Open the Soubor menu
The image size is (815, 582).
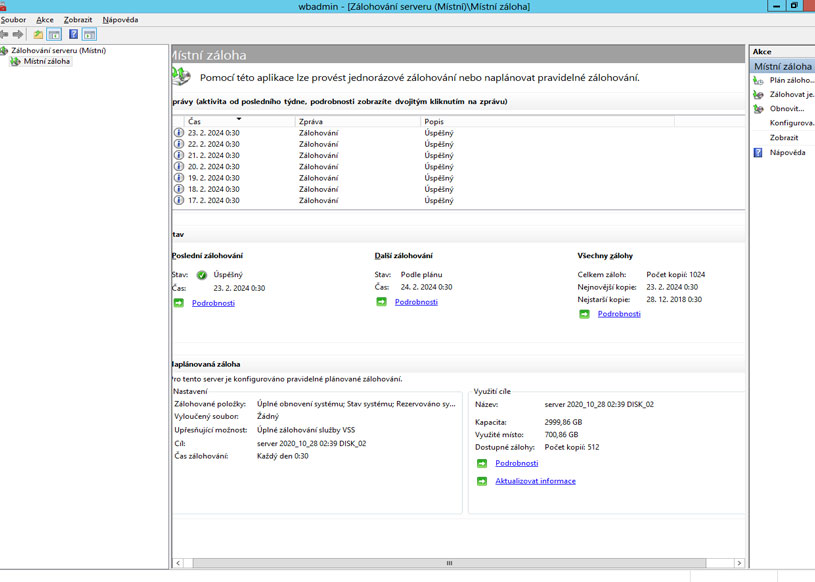[13, 20]
